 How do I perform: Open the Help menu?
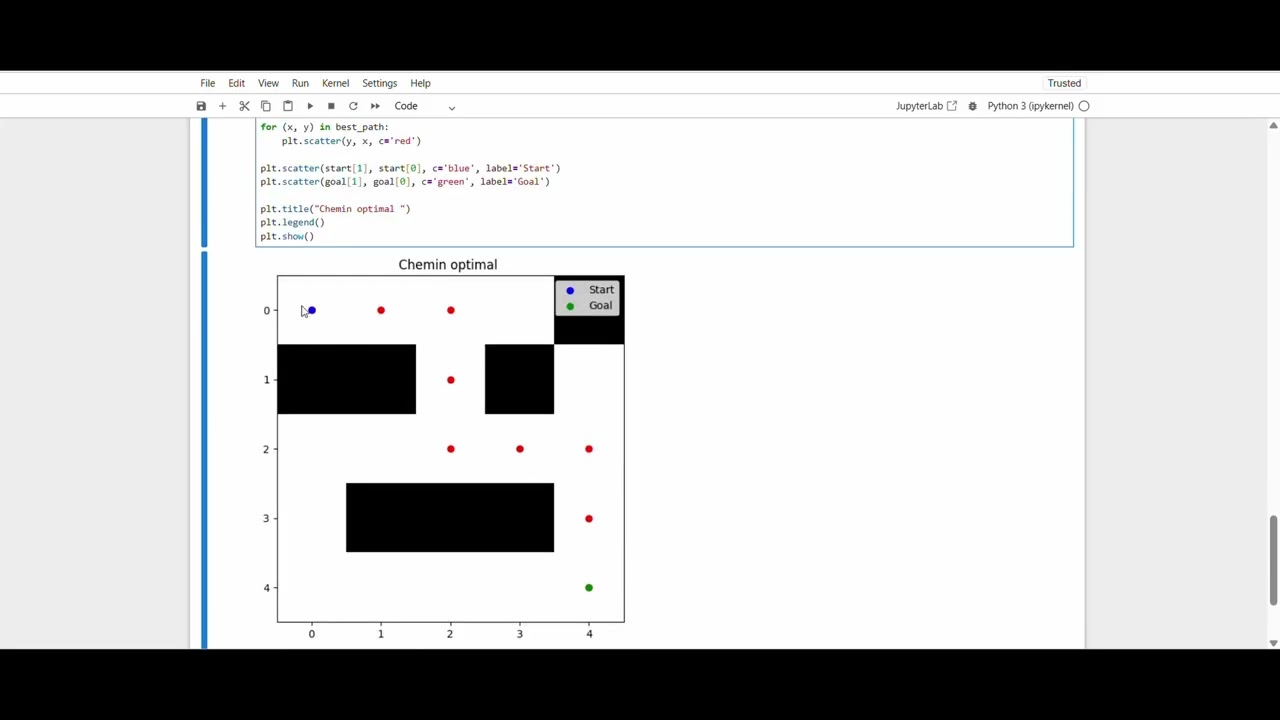(x=420, y=83)
